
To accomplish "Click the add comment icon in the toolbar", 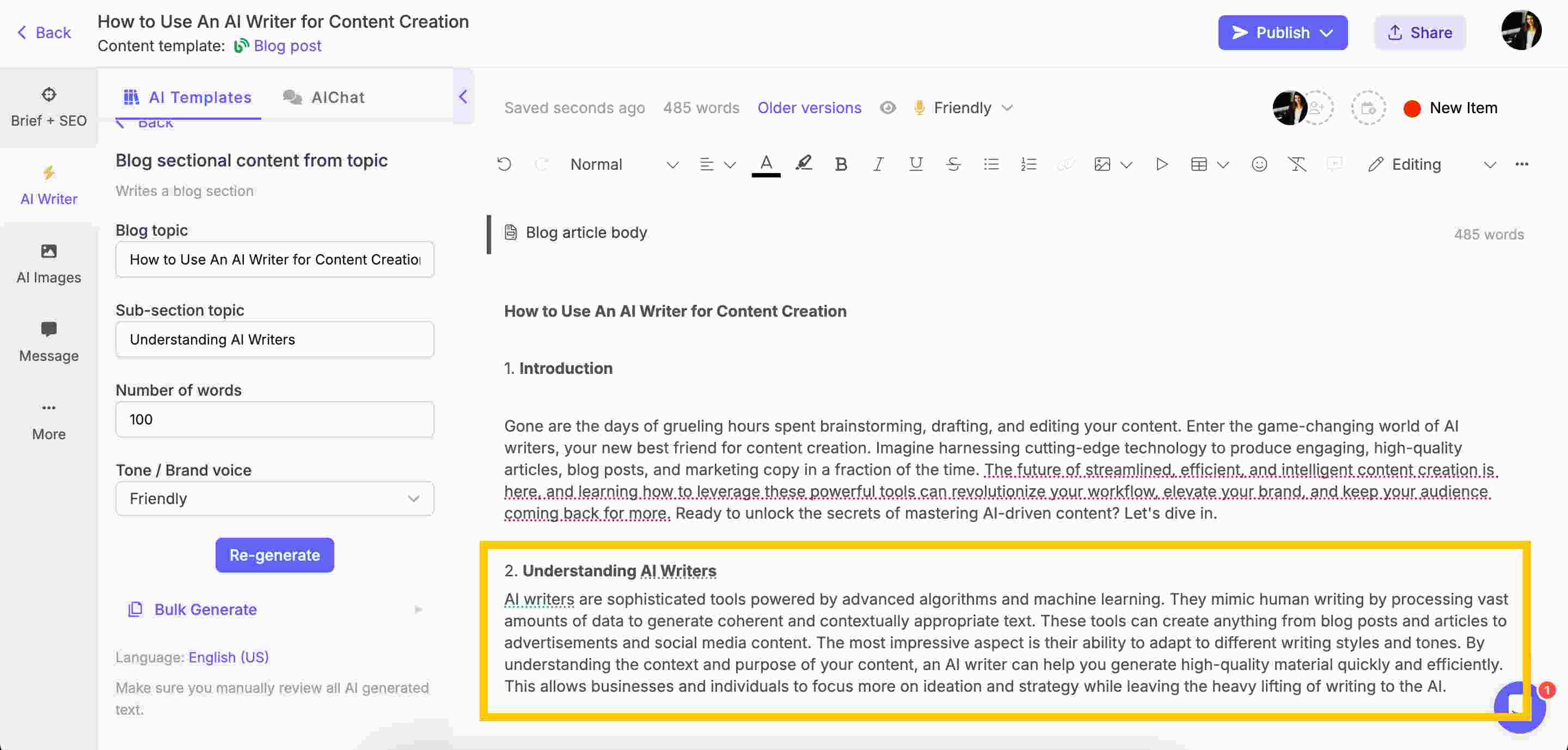I will tap(1334, 164).
